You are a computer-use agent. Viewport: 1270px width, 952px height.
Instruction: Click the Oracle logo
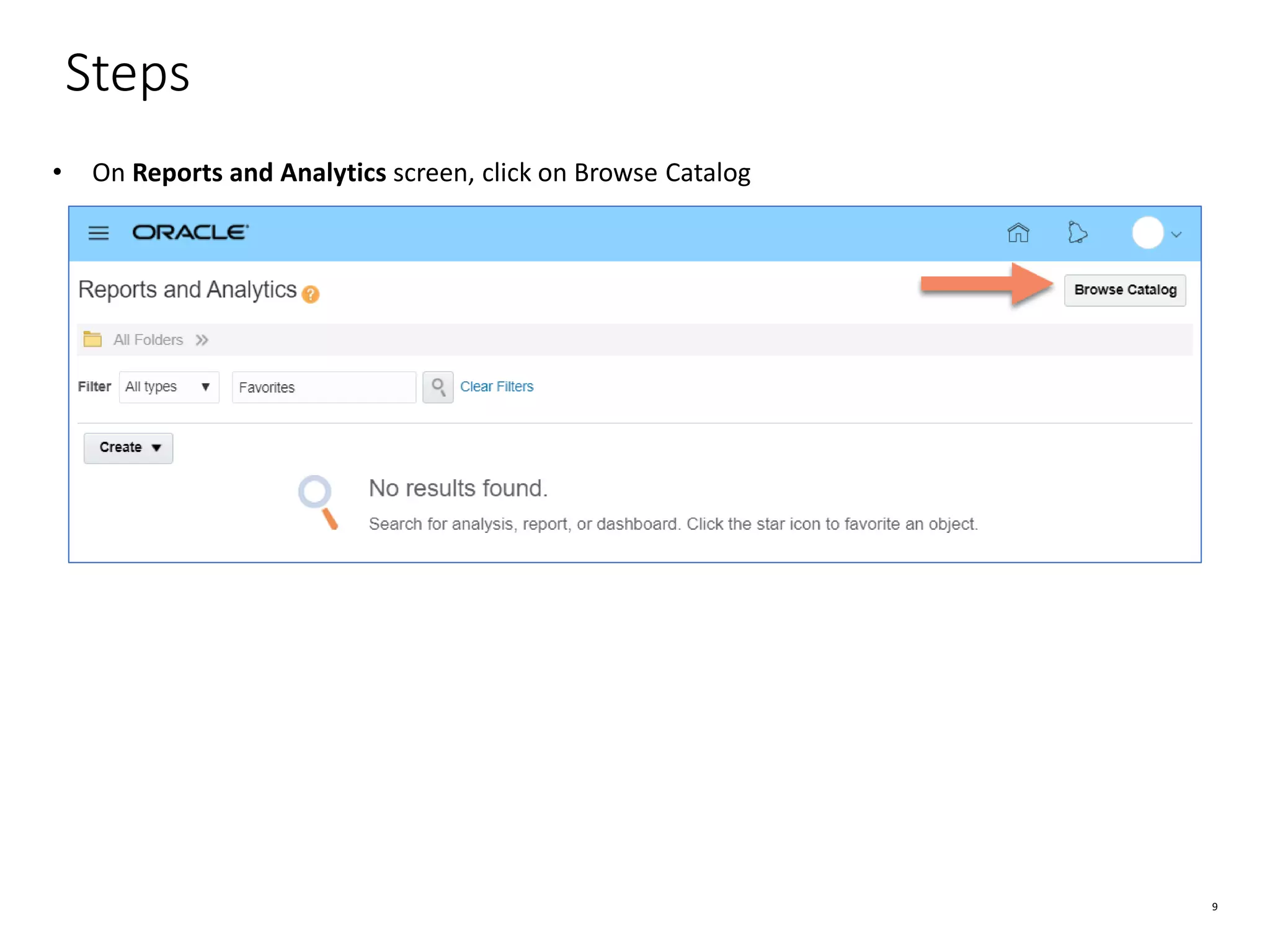[190, 232]
